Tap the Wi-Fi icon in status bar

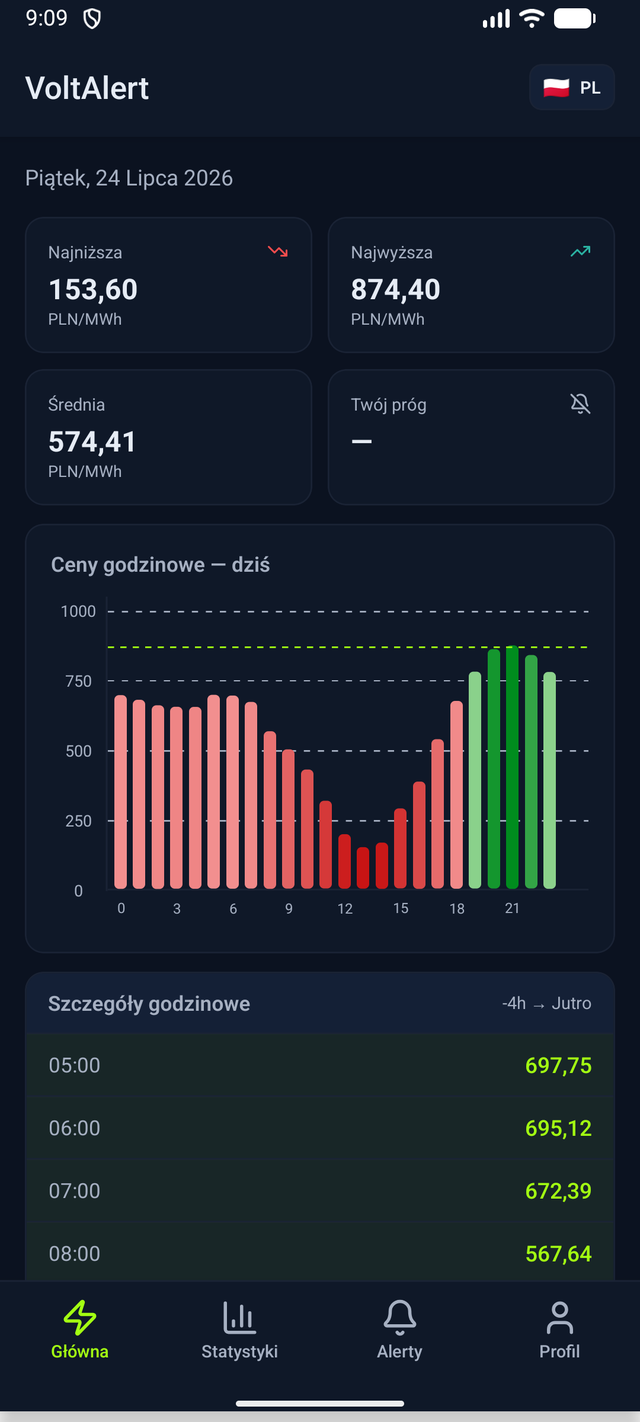coord(532,18)
